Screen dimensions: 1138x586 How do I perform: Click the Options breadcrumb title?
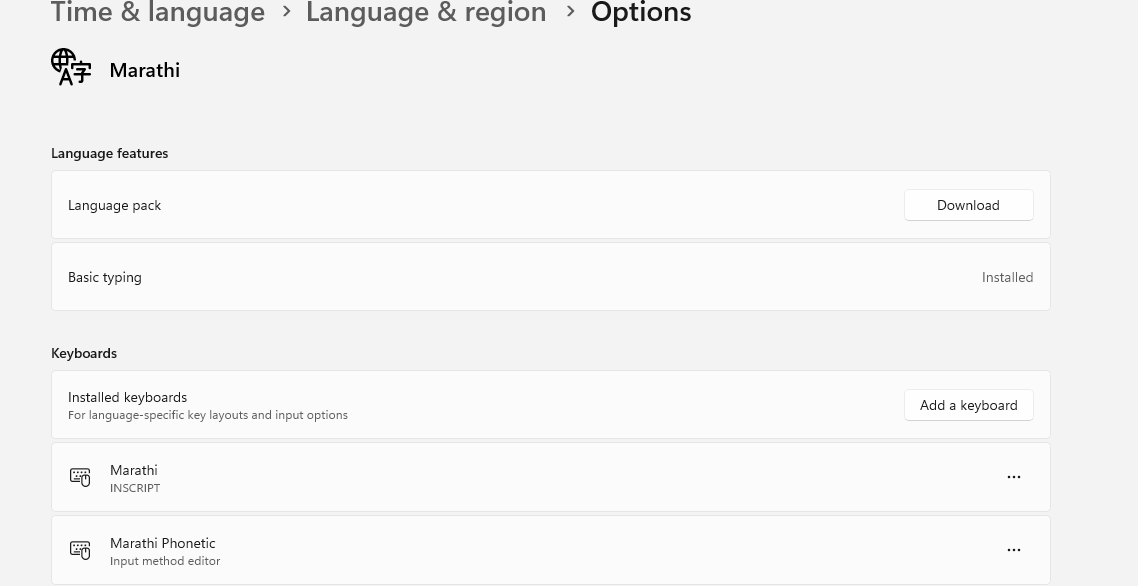pyautogui.click(x=641, y=12)
